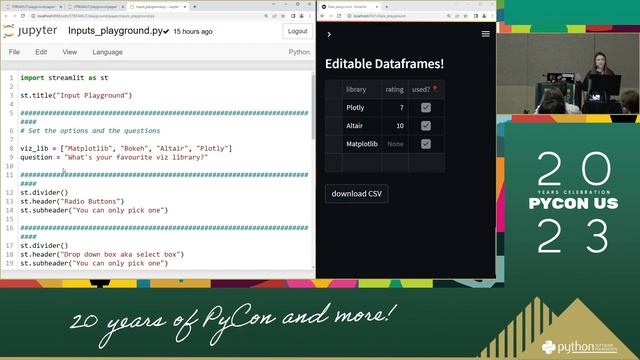Reload the Jupyter browser page

[23, 16]
